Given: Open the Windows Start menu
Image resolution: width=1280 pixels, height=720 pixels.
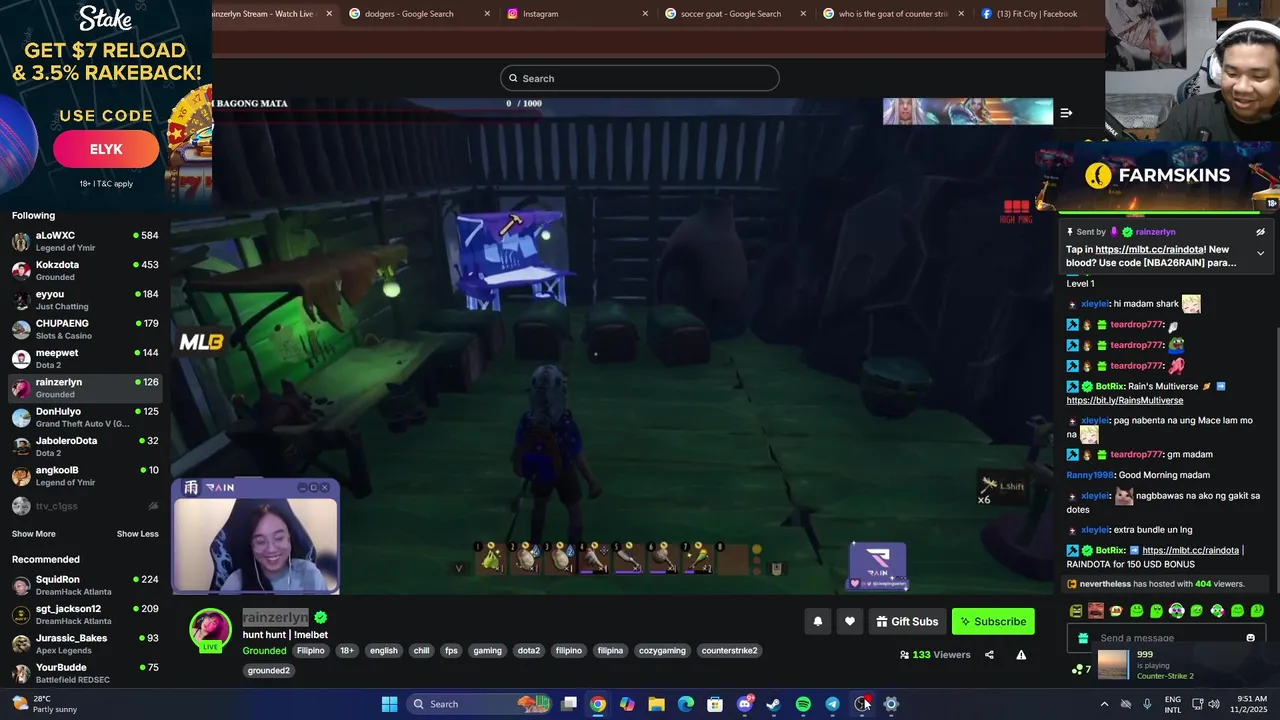Looking at the screenshot, I should tap(389, 704).
